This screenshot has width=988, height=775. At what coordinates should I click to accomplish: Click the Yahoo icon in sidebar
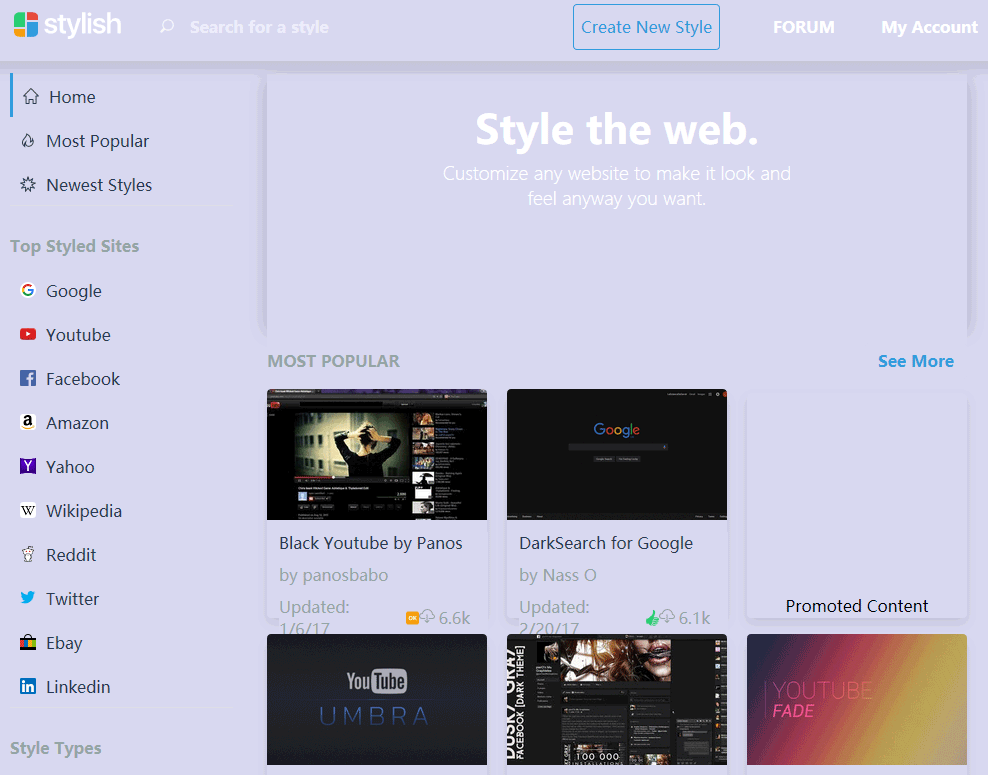click(x=28, y=466)
